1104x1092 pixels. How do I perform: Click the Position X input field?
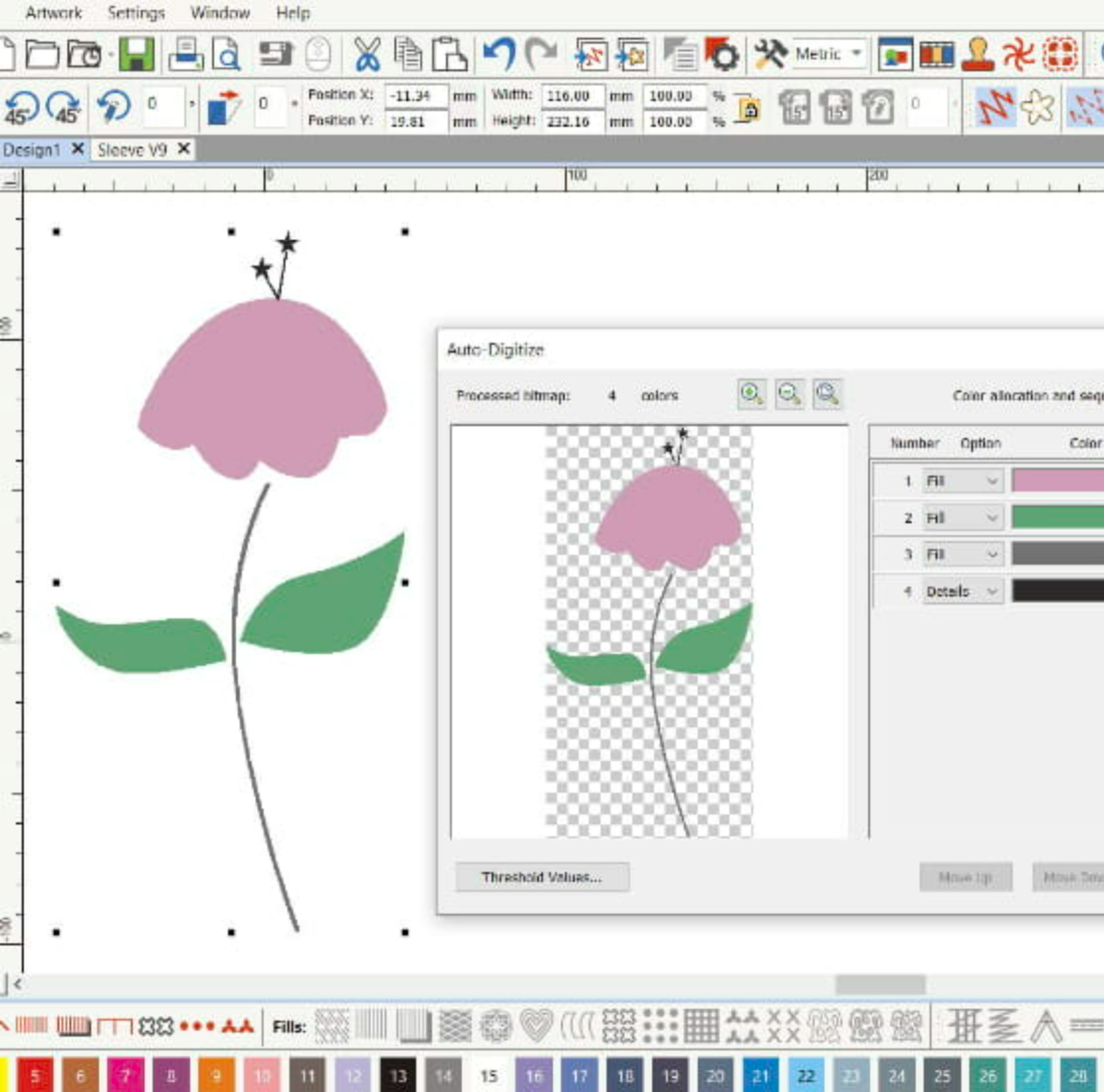pyautogui.click(x=415, y=96)
